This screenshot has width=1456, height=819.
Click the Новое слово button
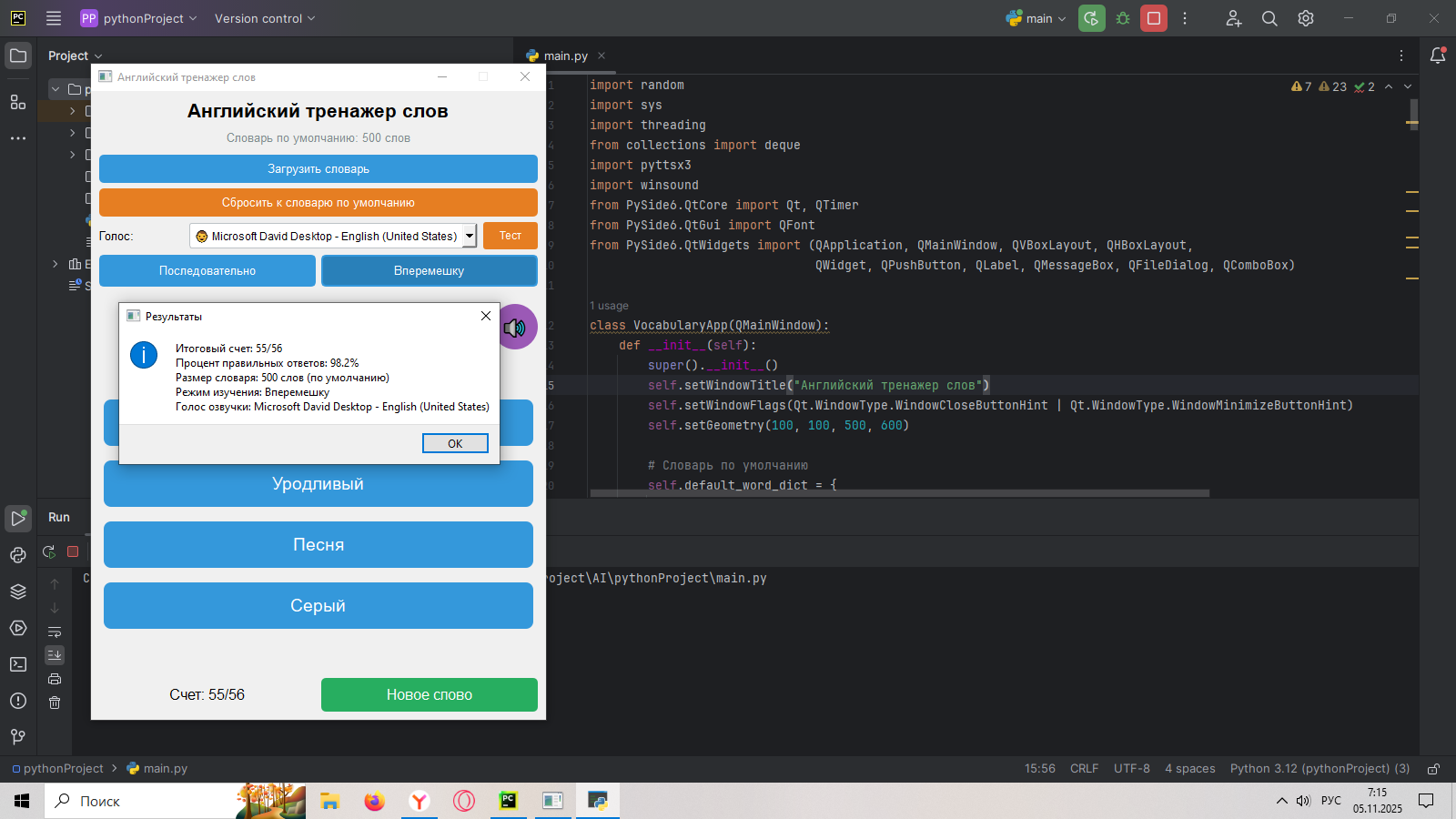429,694
